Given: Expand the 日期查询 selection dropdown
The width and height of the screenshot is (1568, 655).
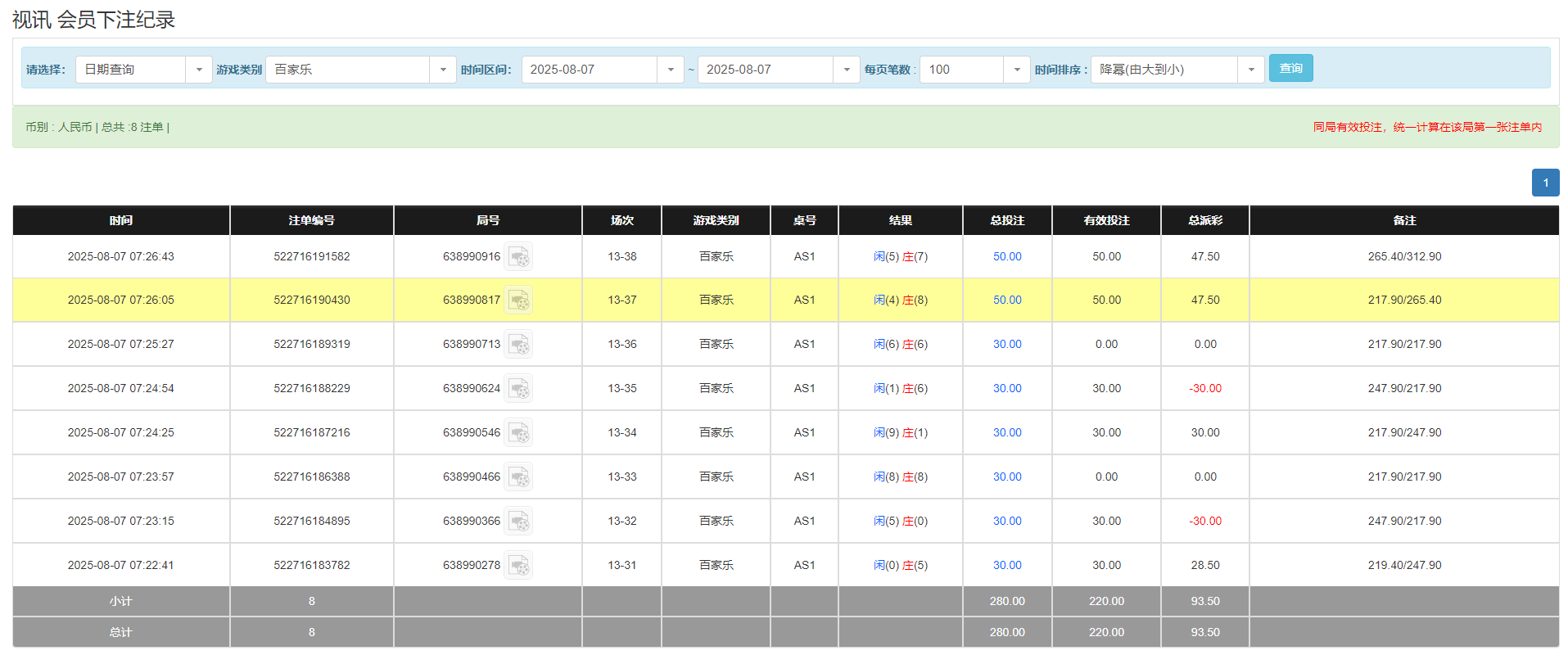Looking at the screenshot, I should click(198, 70).
